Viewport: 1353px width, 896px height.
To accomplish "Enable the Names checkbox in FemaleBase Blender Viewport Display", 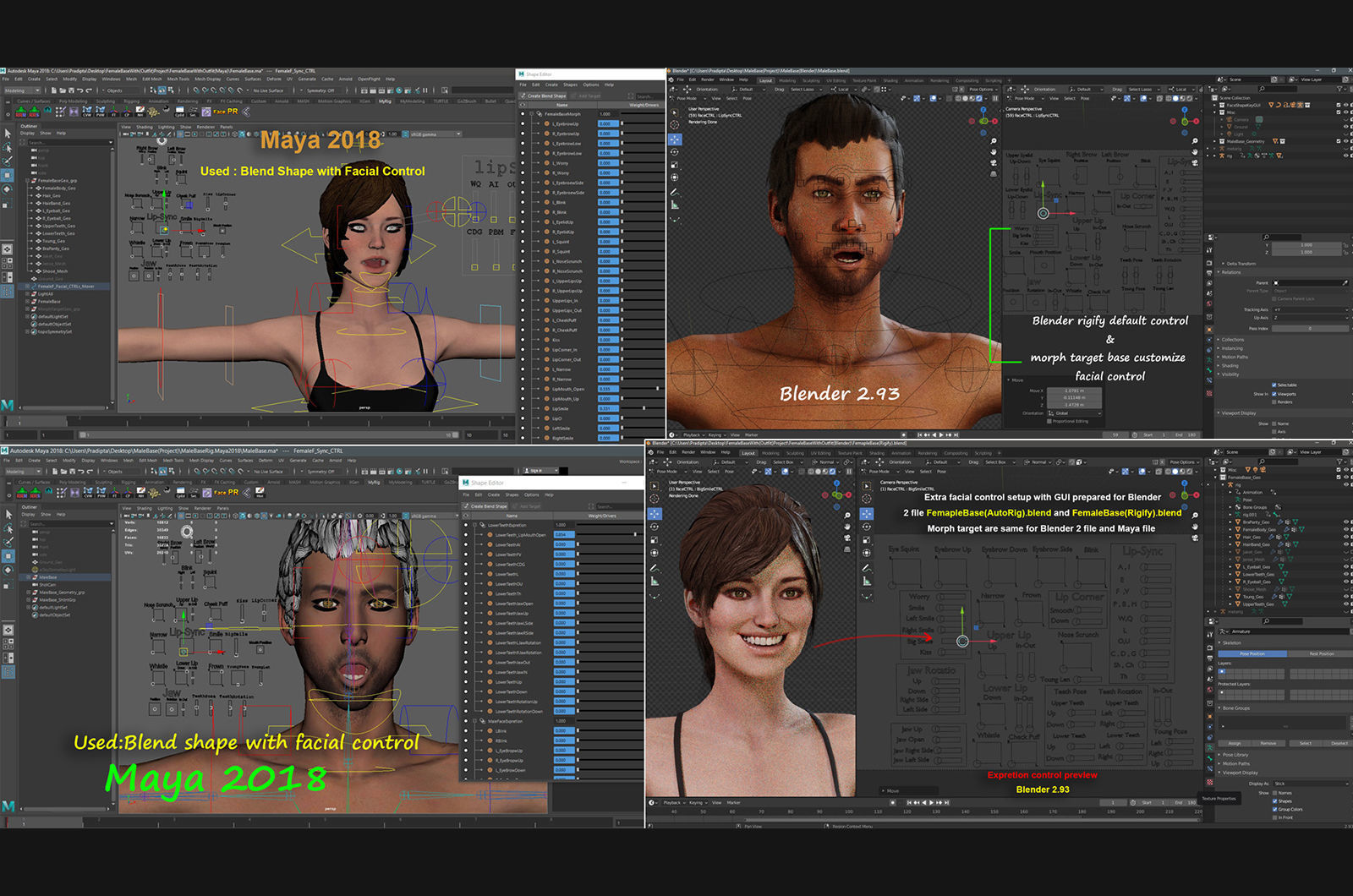I will (1274, 793).
